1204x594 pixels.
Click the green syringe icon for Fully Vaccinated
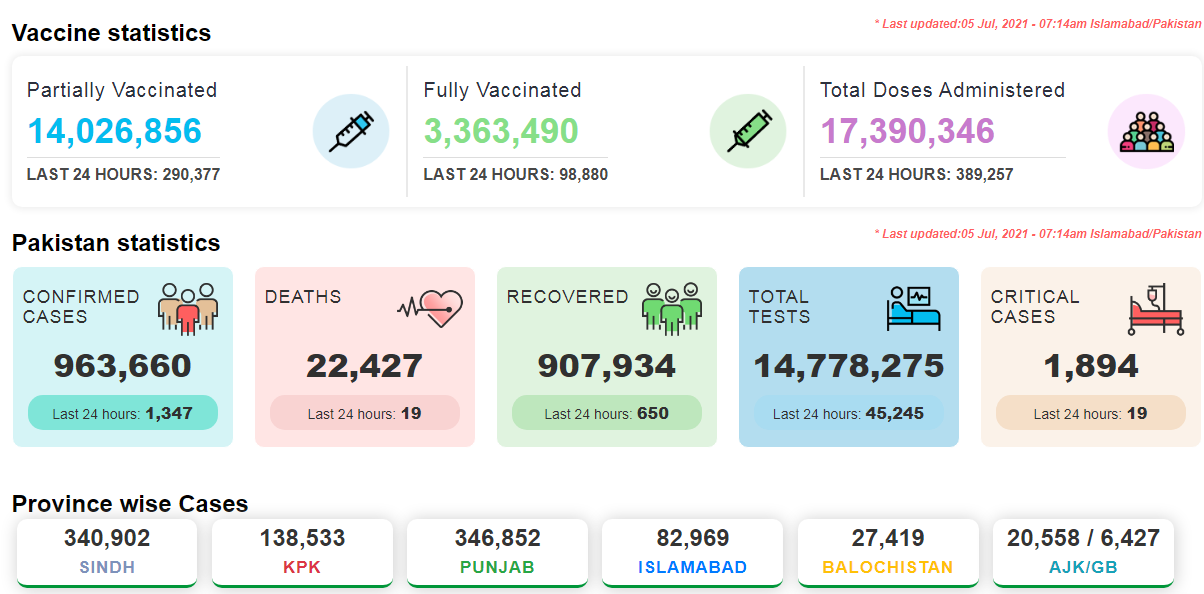(747, 131)
